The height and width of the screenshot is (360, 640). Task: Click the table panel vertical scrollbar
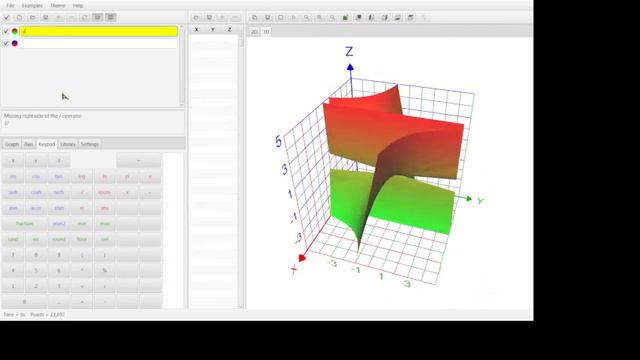pos(240,171)
